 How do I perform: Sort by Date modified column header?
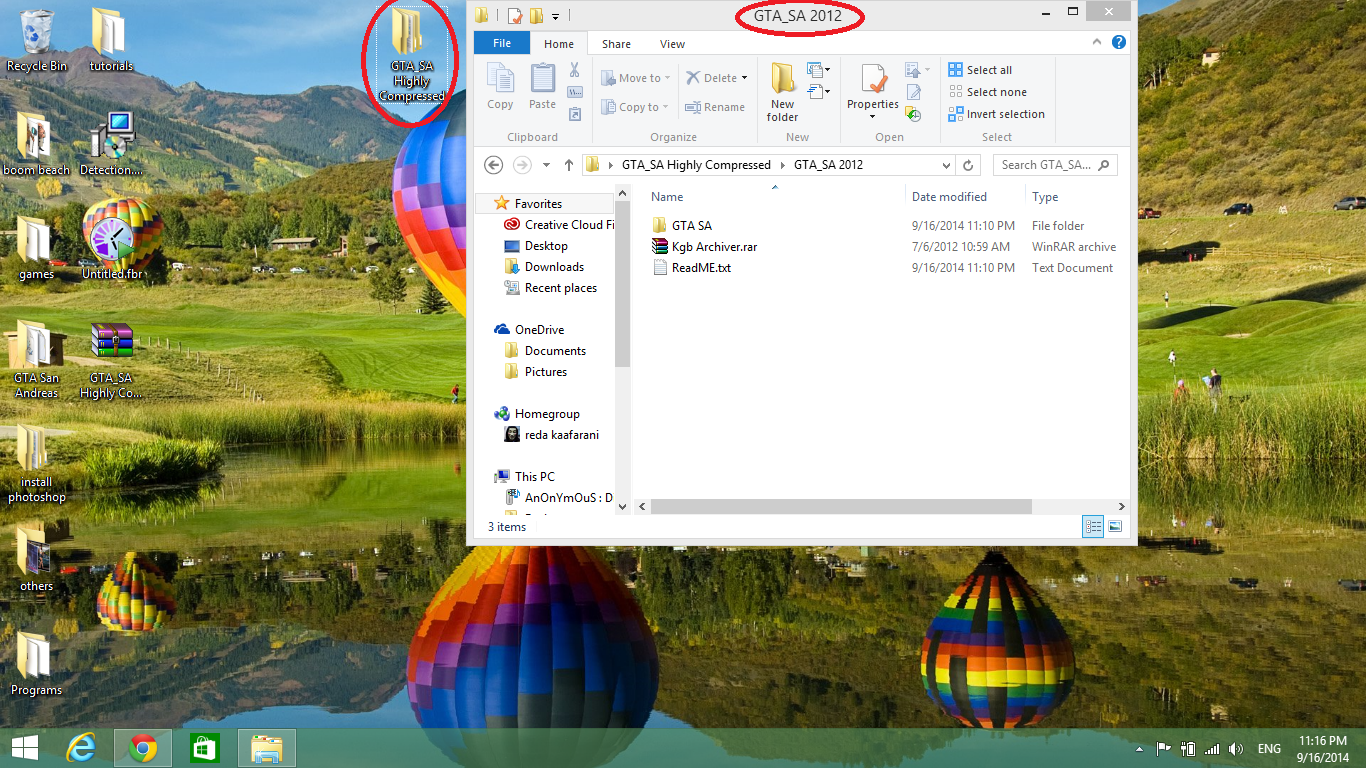click(x=949, y=197)
